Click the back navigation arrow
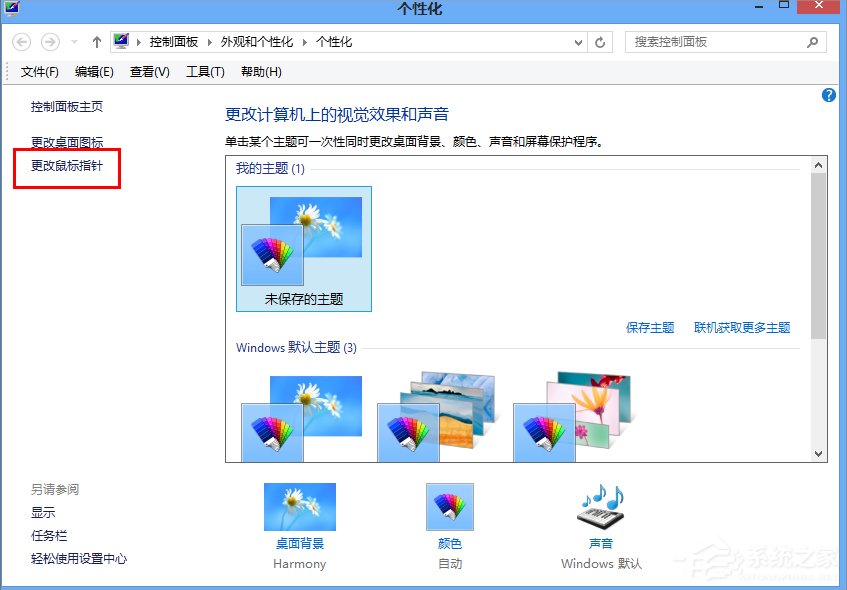This screenshot has height=590, width=847. tap(21, 42)
